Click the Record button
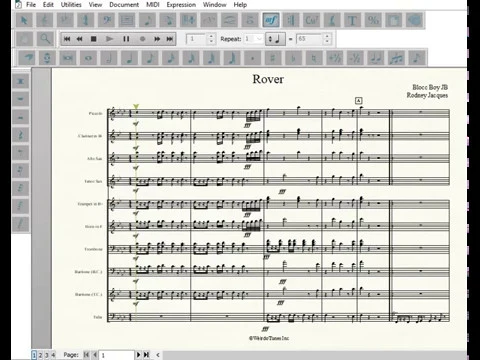This screenshot has width=480, height=360. point(142,39)
